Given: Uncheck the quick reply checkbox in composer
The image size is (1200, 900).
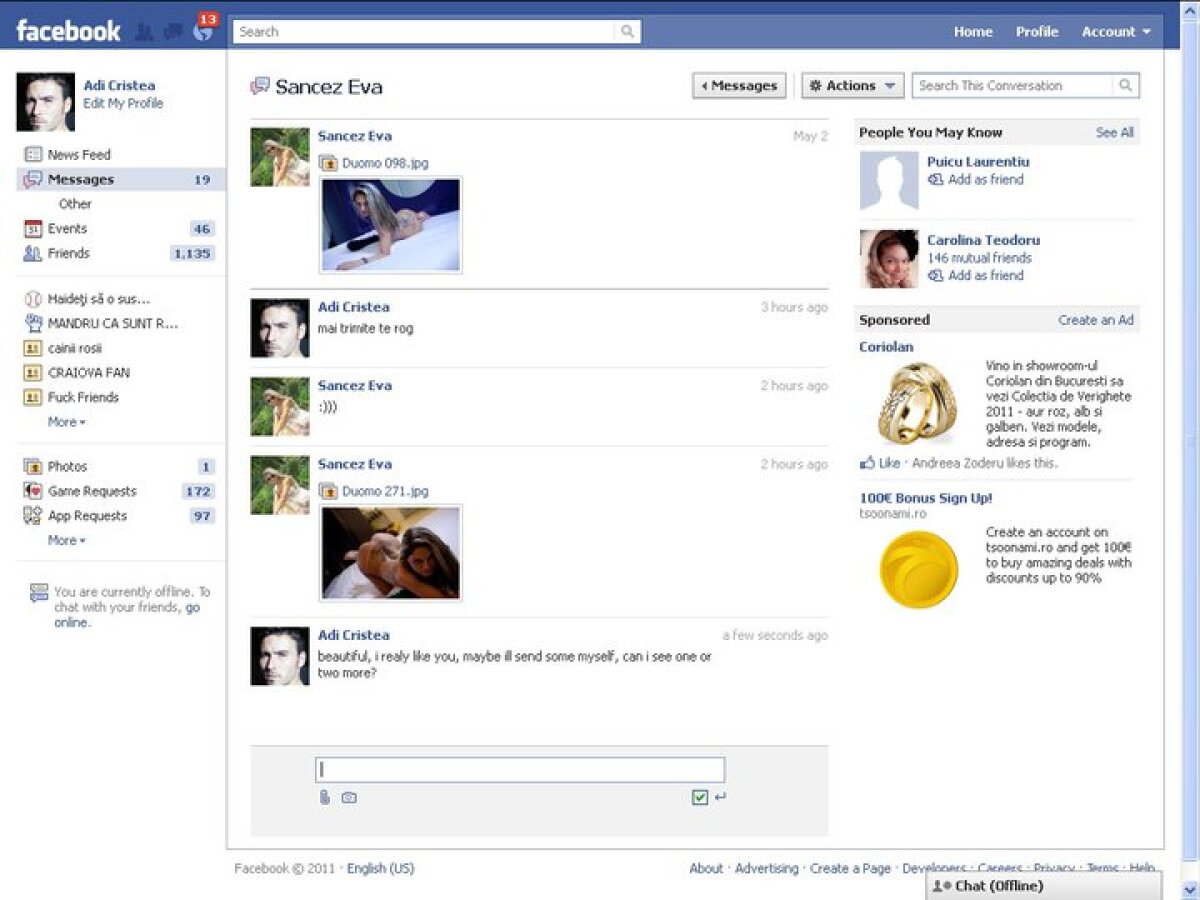Looking at the screenshot, I should pyautogui.click(x=700, y=797).
